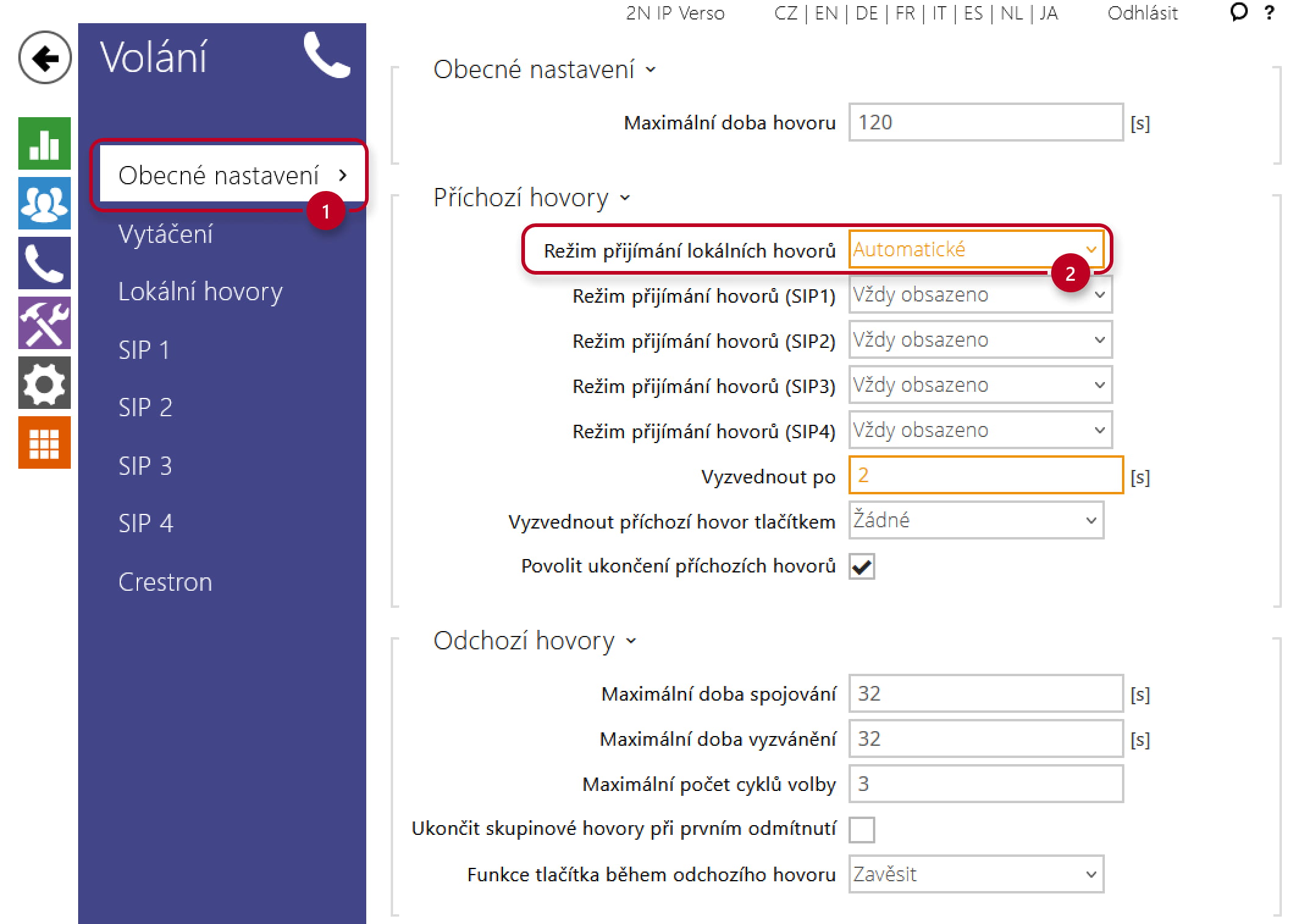Screen dimensions: 1299x924
Task: Click Maximální doba hovoru input field
Action: pos(986,123)
